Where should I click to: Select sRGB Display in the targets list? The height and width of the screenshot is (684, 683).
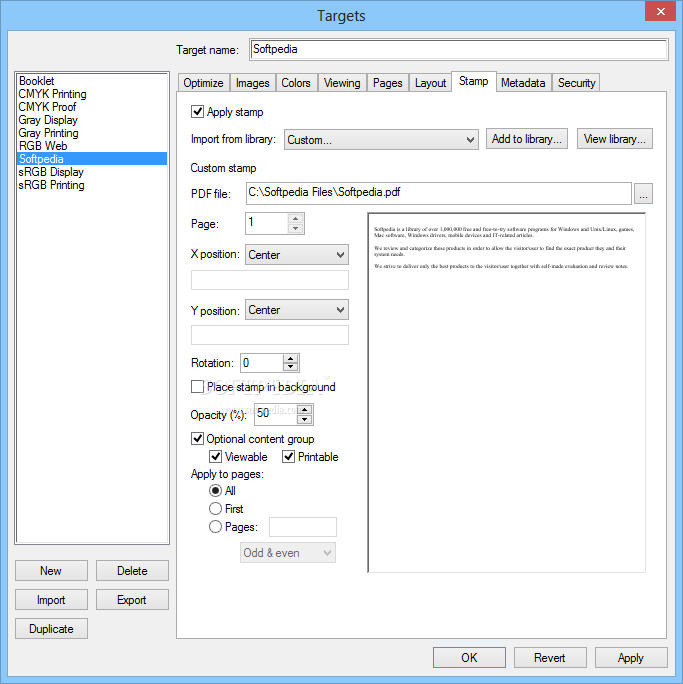(92, 172)
